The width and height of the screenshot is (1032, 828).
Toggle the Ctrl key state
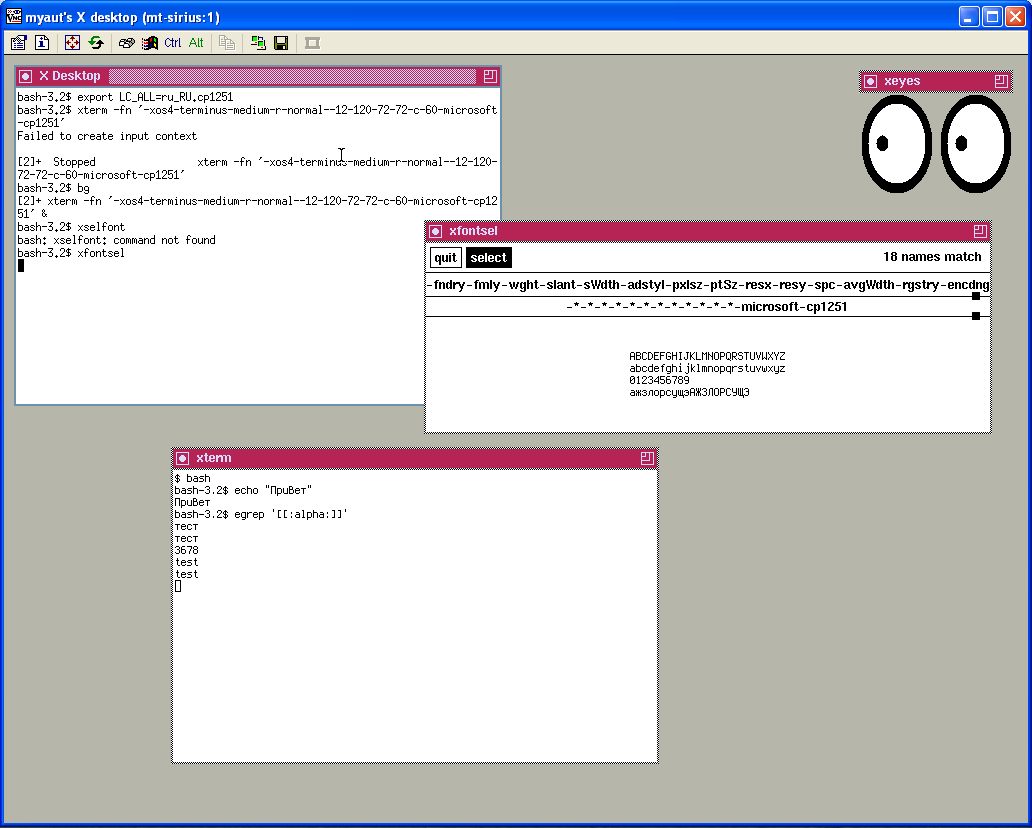[x=173, y=43]
